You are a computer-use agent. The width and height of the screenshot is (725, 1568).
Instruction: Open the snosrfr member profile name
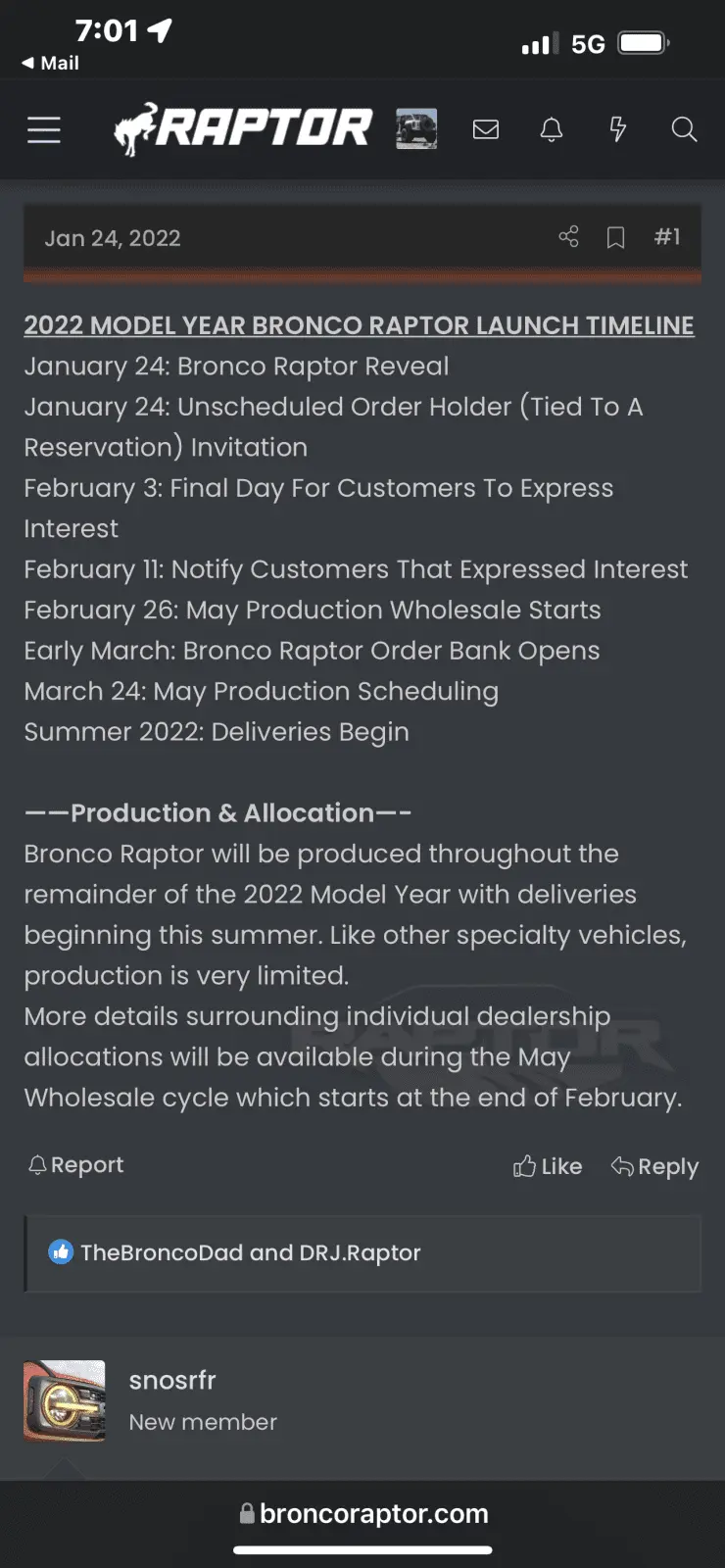click(172, 1380)
